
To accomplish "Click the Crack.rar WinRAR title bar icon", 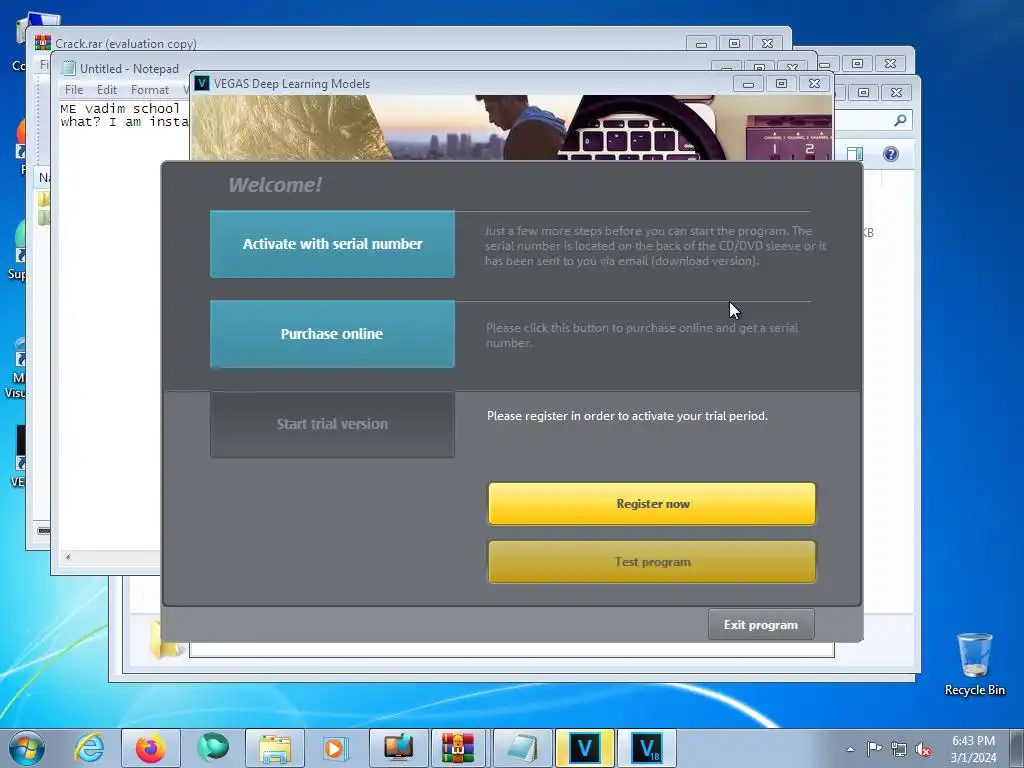I will pos(42,43).
